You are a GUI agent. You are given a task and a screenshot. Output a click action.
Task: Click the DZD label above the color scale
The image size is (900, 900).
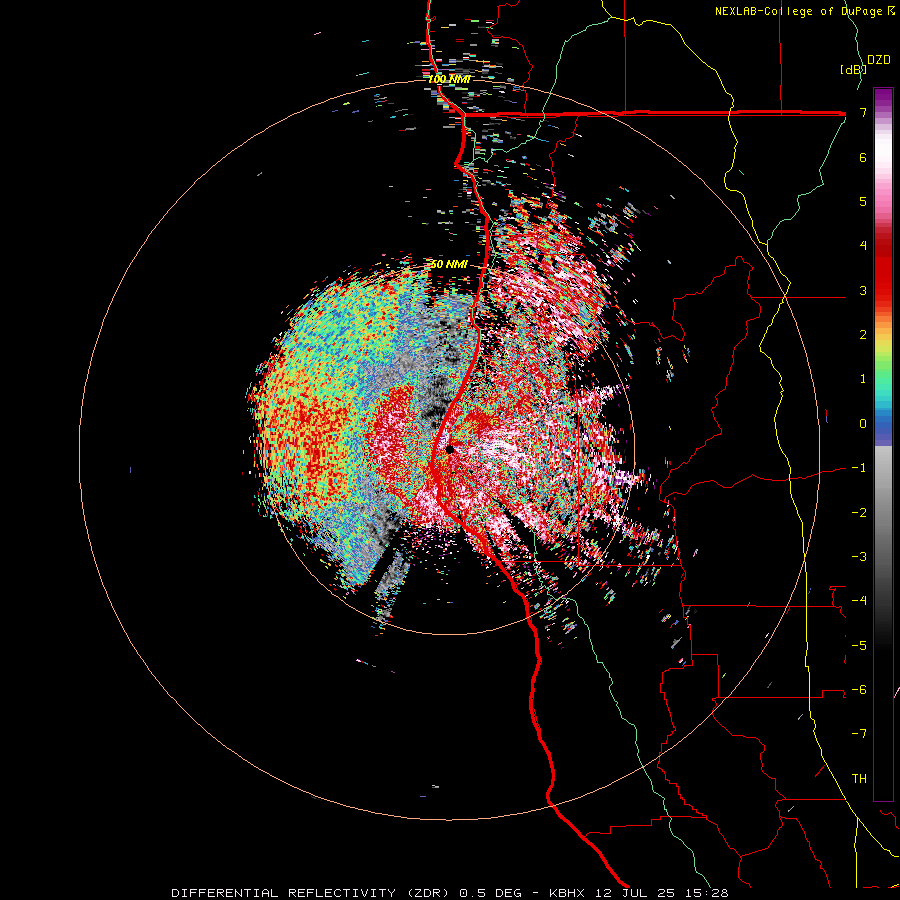(879, 60)
